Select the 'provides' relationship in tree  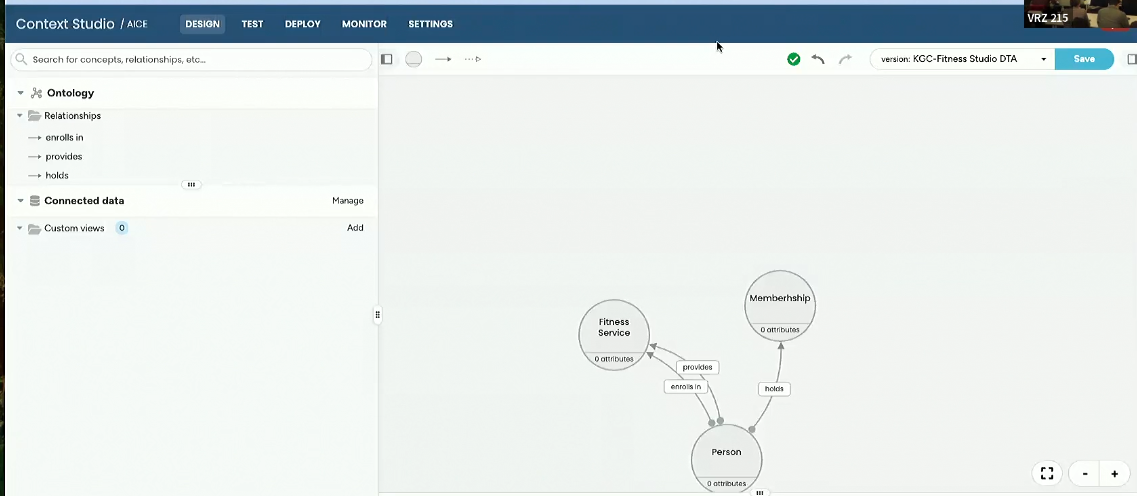64,157
